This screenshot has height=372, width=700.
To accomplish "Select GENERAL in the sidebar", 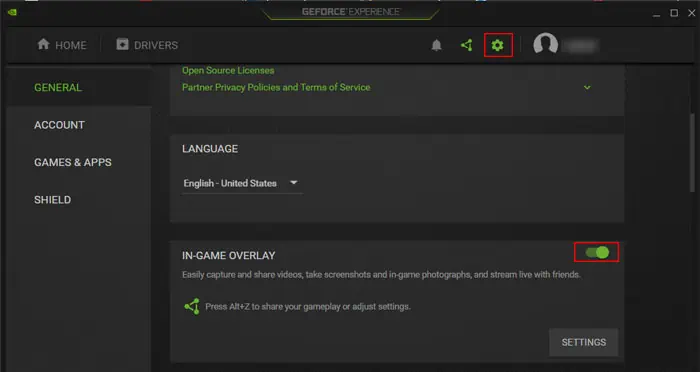I will (x=58, y=88).
